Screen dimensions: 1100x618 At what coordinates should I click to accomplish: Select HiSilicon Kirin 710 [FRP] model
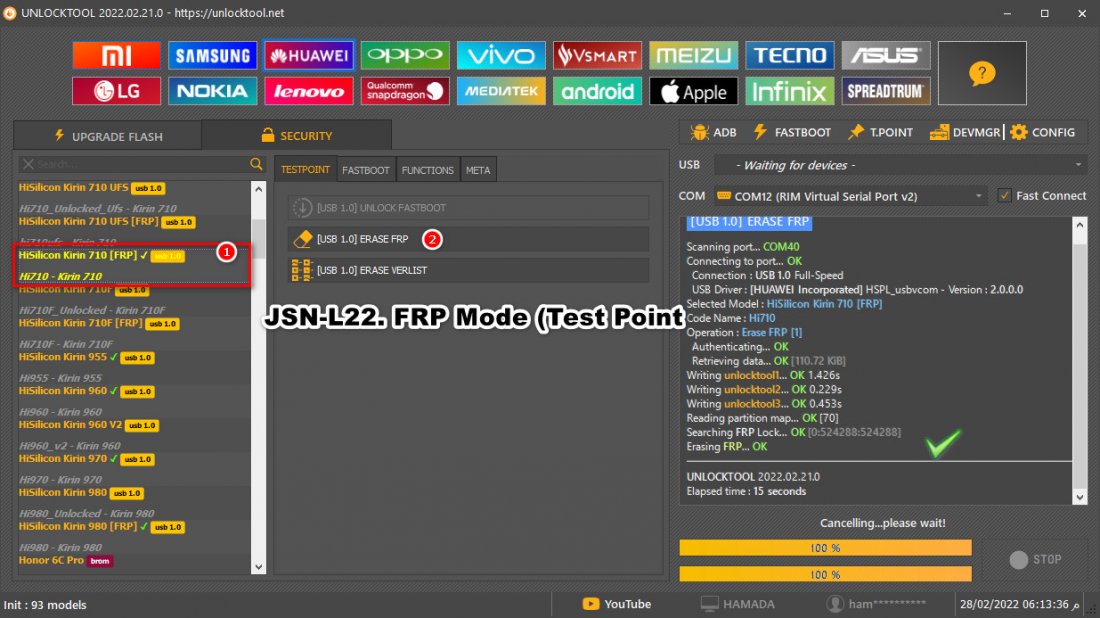(x=102, y=255)
